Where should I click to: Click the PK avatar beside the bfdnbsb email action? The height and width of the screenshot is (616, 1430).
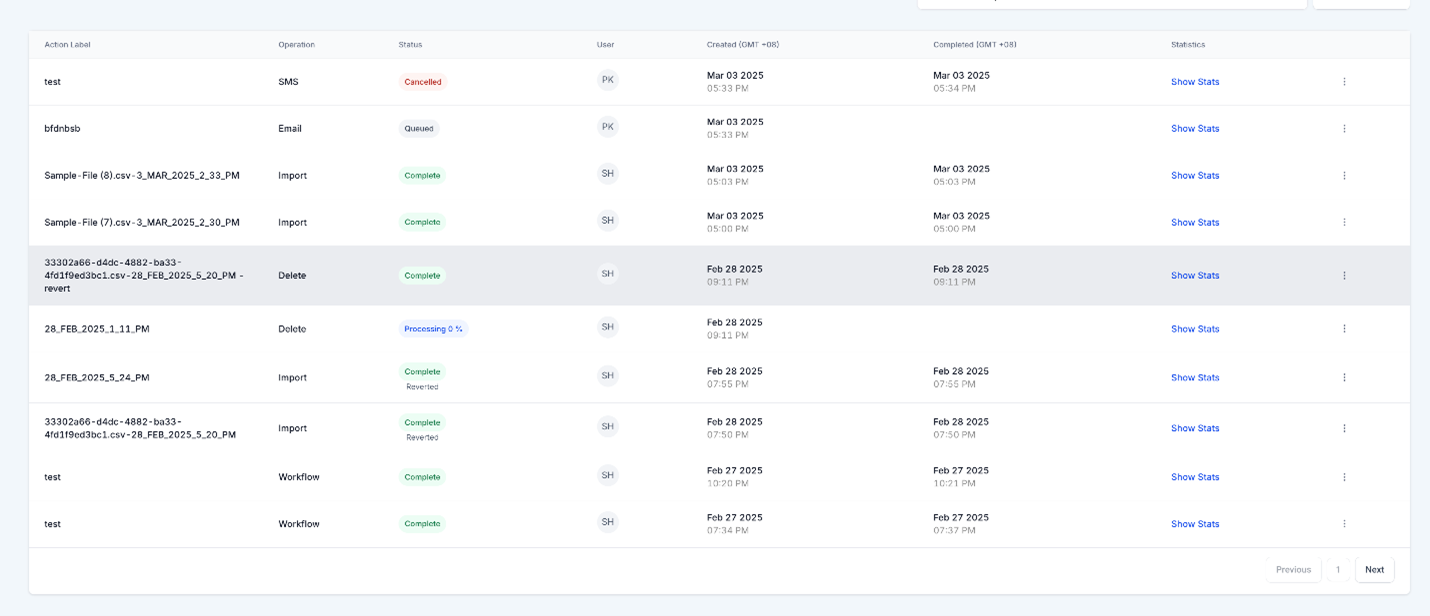(607, 127)
